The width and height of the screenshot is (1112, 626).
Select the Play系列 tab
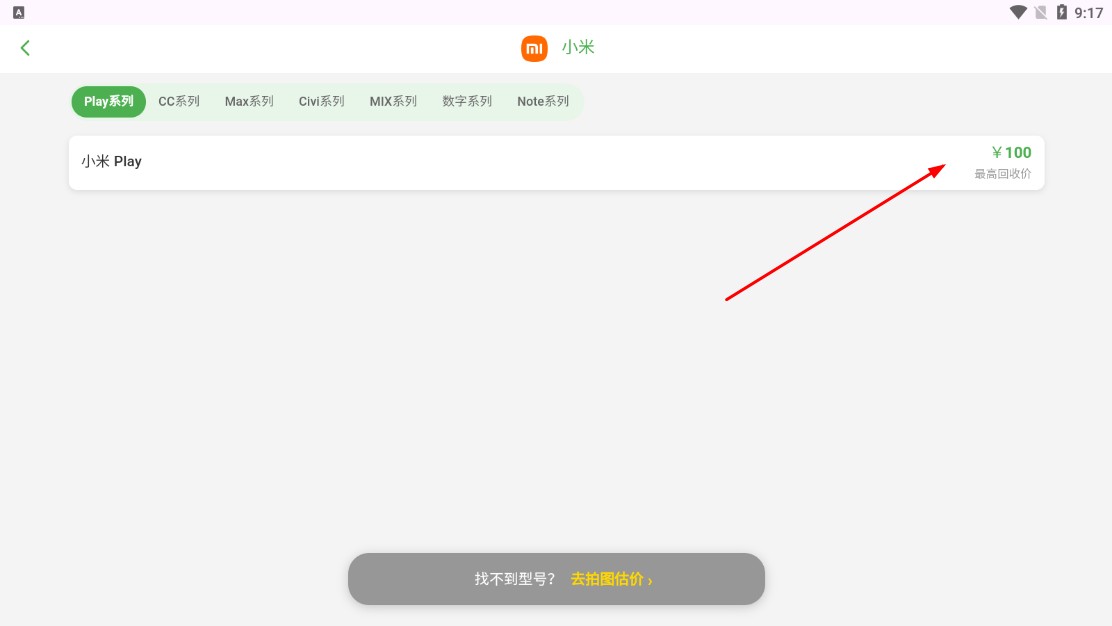coord(108,102)
